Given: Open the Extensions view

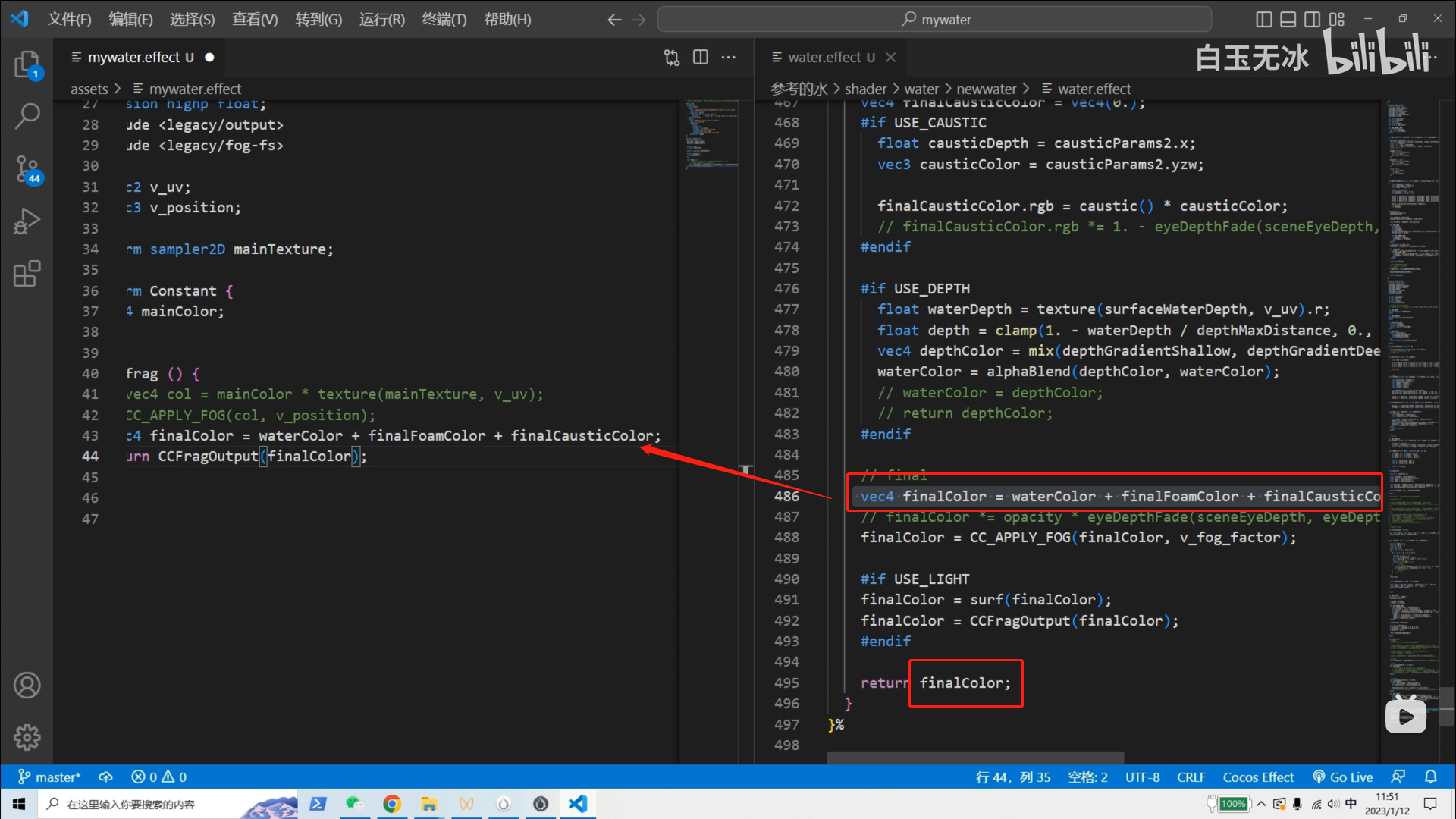Looking at the screenshot, I should click(x=27, y=273).
